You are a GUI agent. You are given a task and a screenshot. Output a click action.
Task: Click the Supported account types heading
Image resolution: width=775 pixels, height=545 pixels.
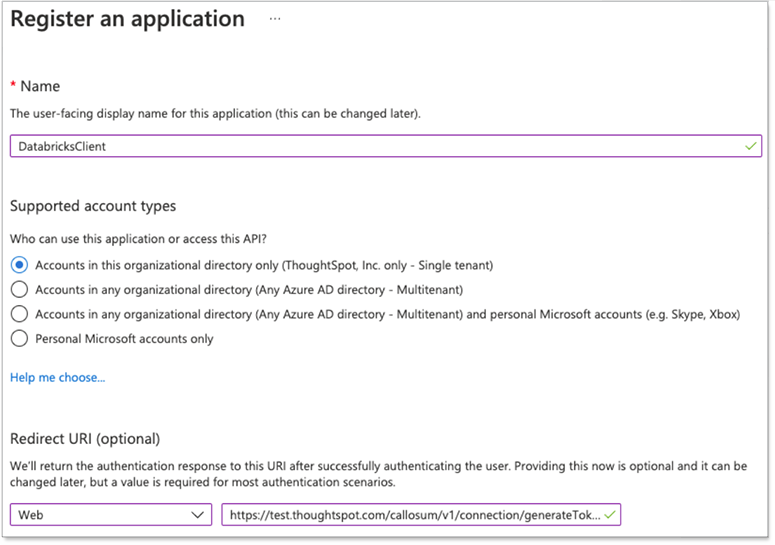click(93, 206)
